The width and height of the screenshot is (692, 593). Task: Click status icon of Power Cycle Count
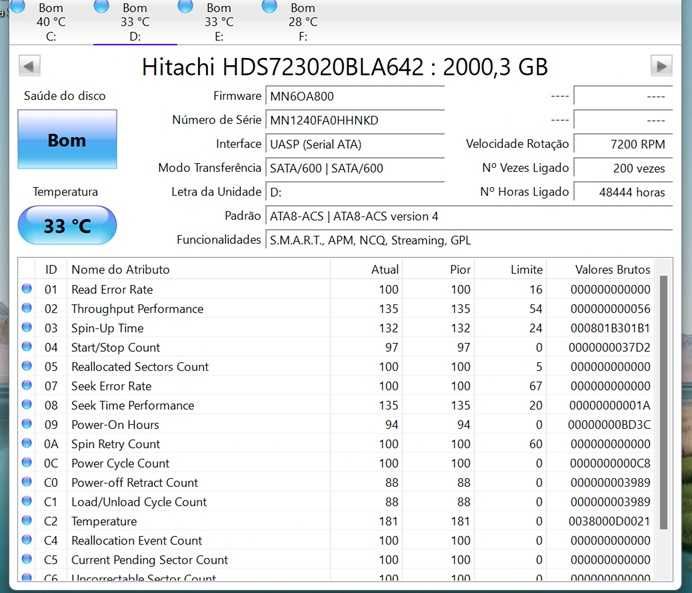(x=26, y=462)
